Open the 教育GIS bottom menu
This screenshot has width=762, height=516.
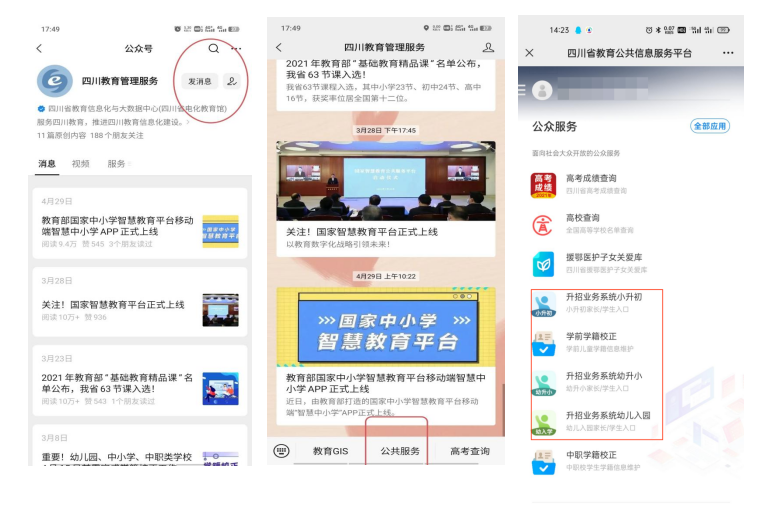(x=330, y=451)
